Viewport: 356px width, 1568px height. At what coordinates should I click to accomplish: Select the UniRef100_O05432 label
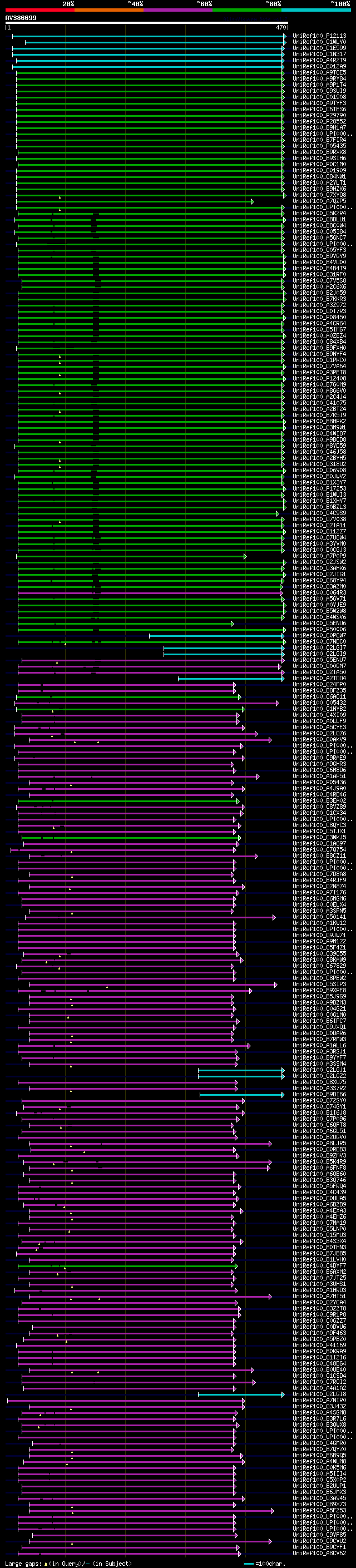pos(319,703)
